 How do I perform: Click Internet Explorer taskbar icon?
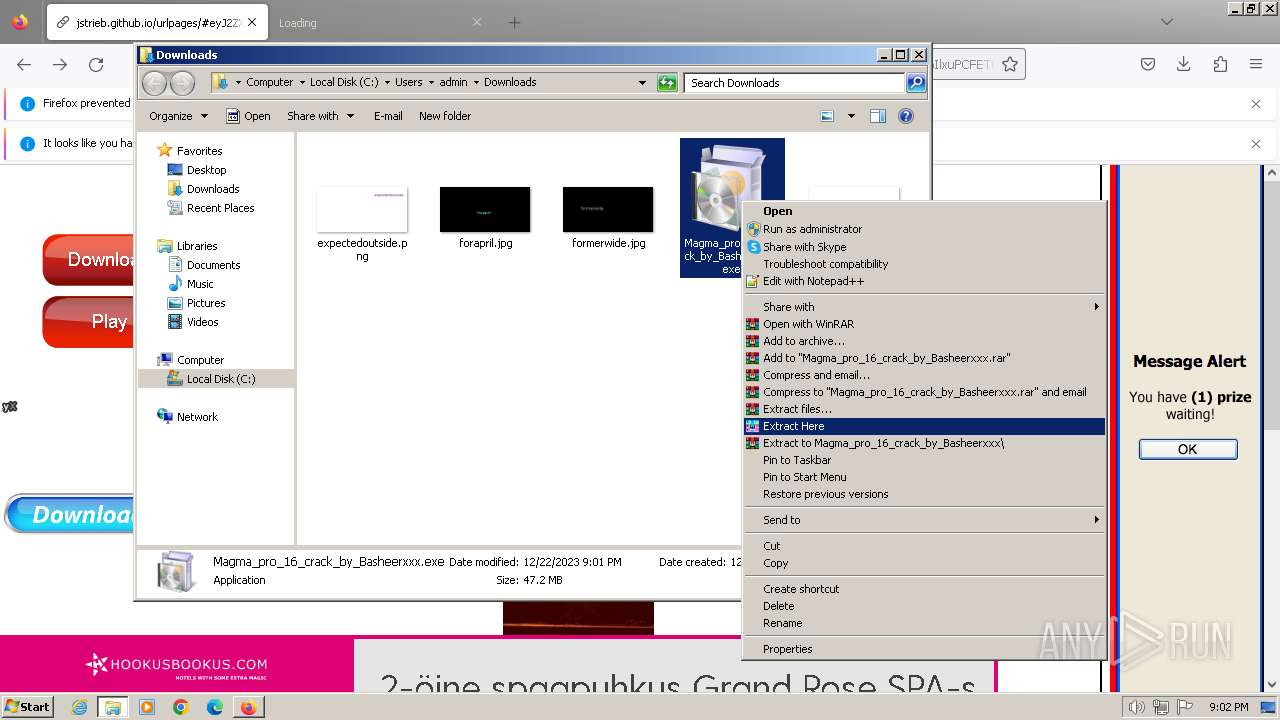coord(80,707)
